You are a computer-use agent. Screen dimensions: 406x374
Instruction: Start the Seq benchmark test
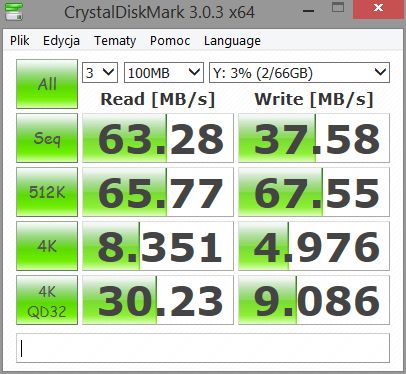point(47,138)
